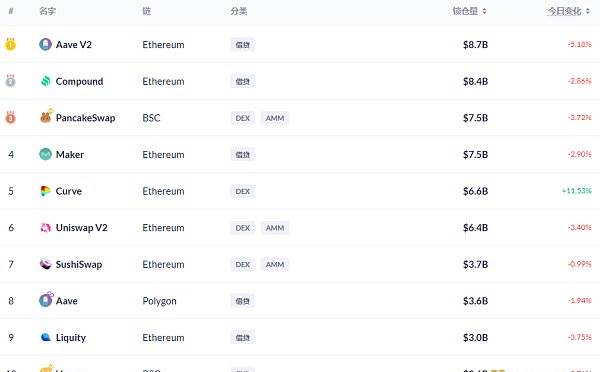The height and width of the screenshot is (372, 600).
Task: Click the SushiSwap logo icon
Action: click(x=46, y=264)
